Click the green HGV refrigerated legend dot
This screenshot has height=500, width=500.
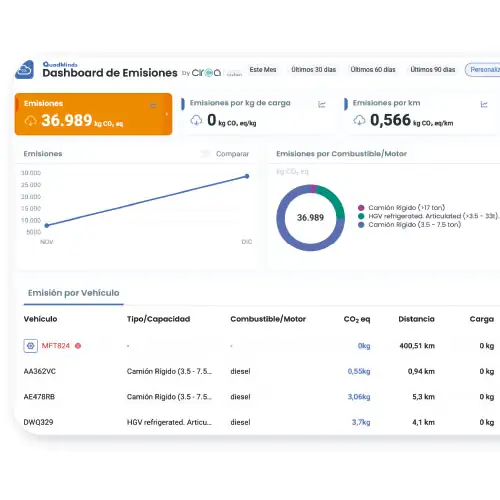pos(361,216)
